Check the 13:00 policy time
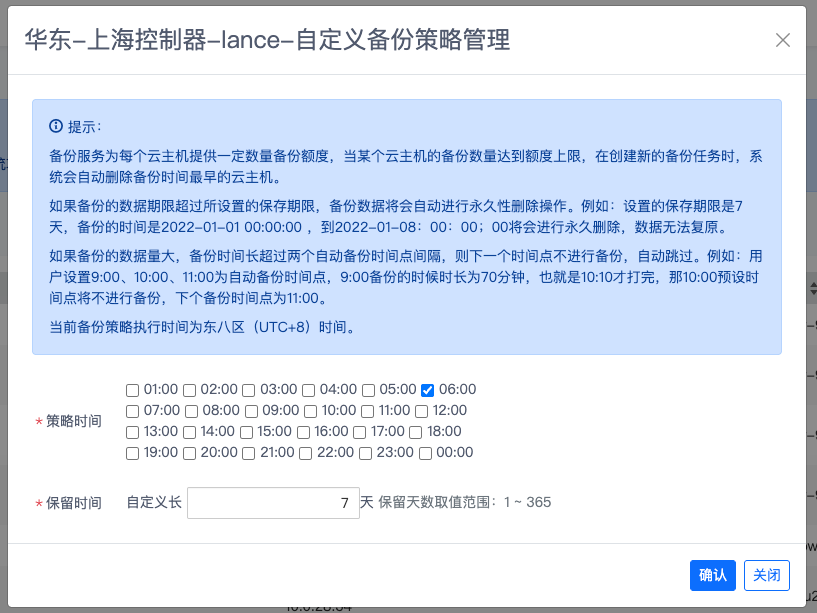Screen dimensions: 817x613 point(133,432)
